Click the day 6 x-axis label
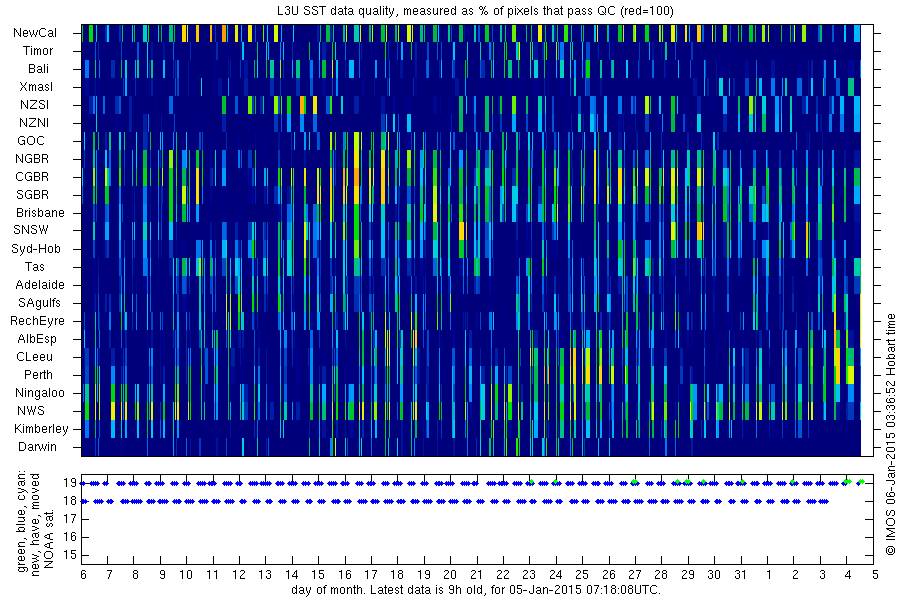The width and height of the screenshot is (900, 600). click(84, 574)
